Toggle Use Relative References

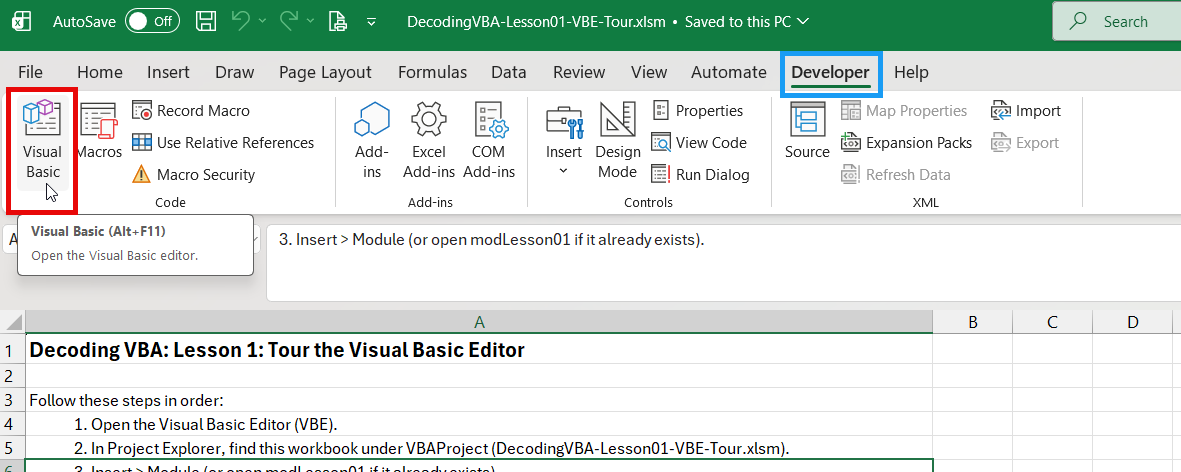click(223, 142)
